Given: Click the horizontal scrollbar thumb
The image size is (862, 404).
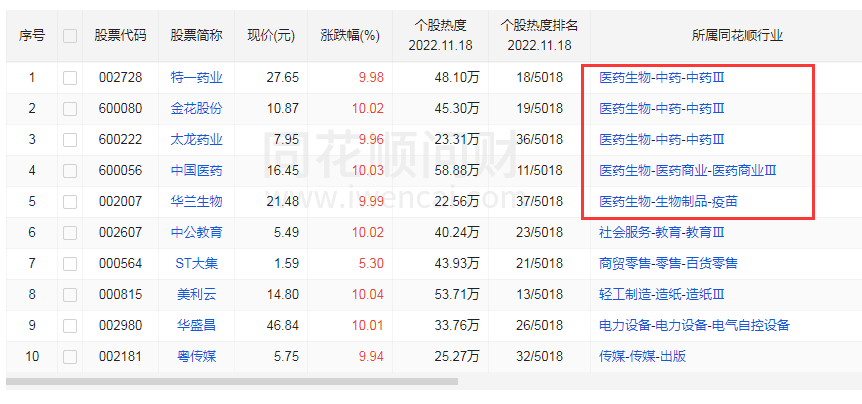Looking at the screenshot, I should click(x=232, y=381).
